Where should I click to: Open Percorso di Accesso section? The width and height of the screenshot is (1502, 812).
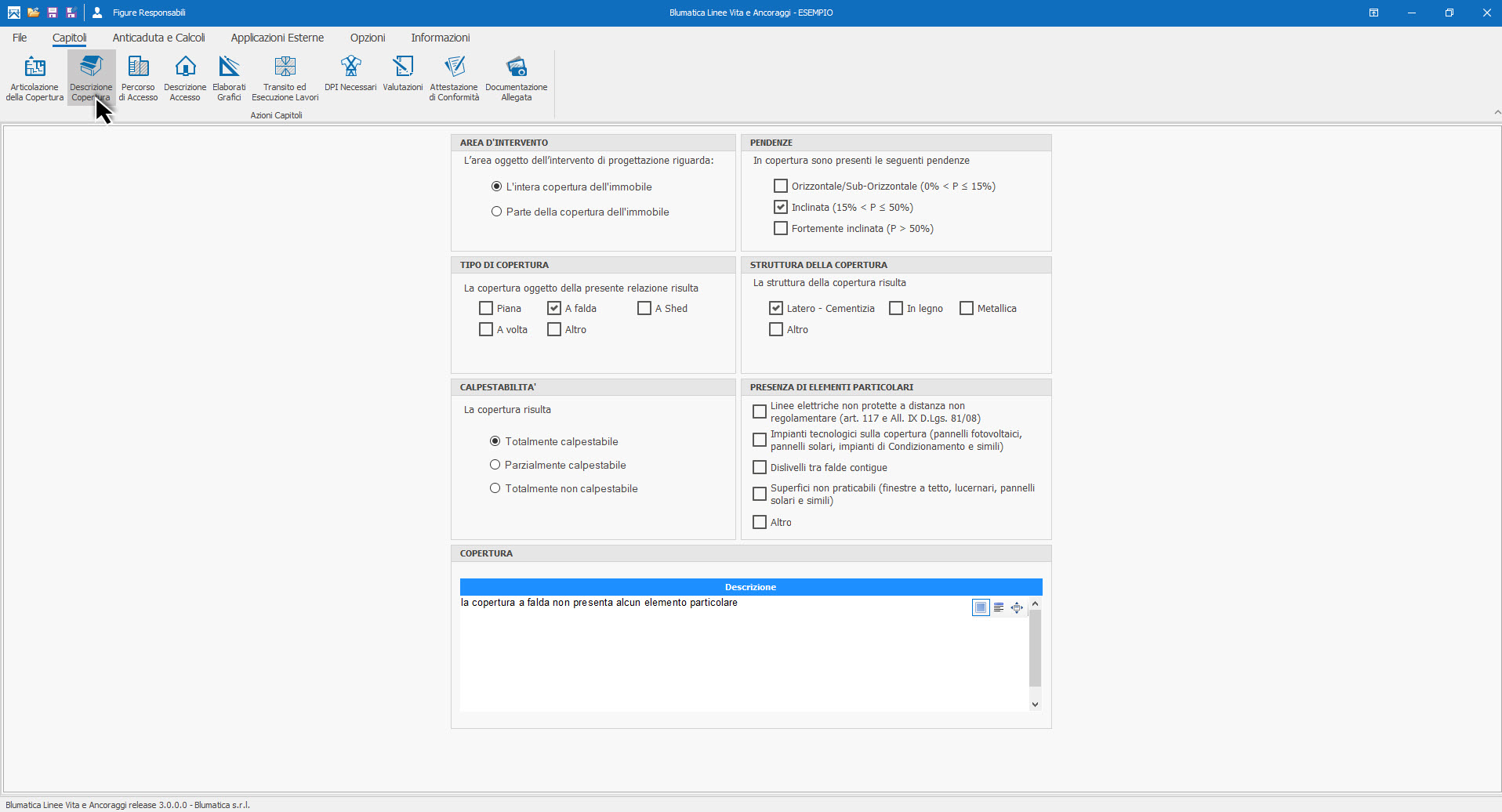138,78
